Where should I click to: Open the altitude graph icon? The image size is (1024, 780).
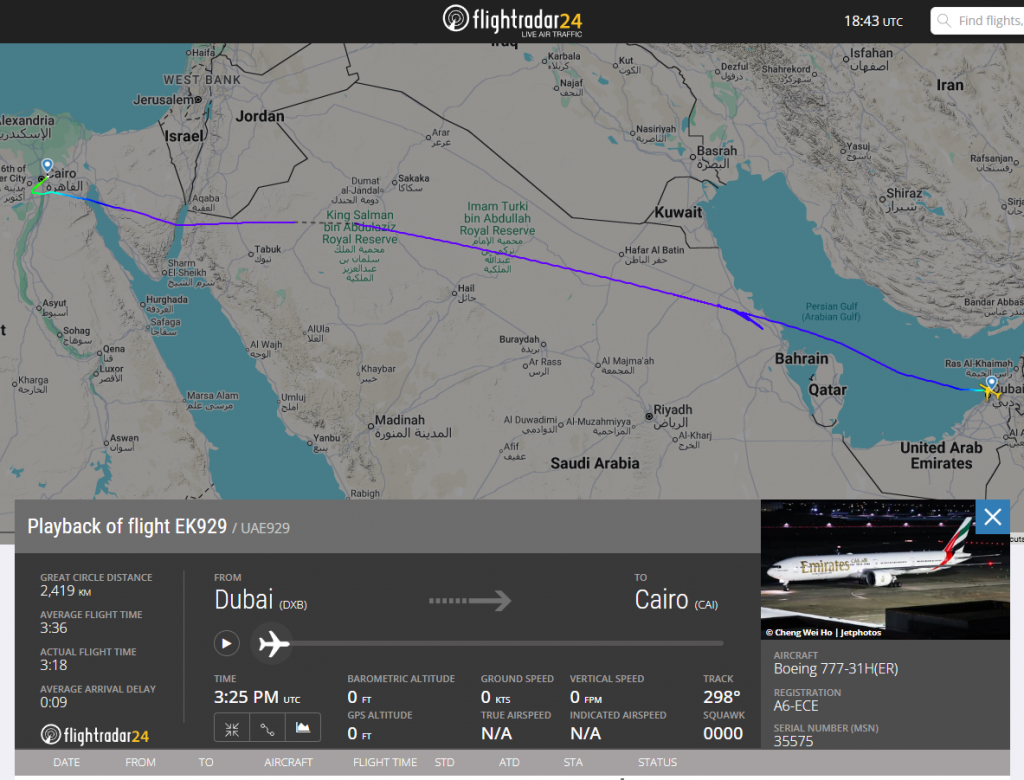(x=301, y=728)
